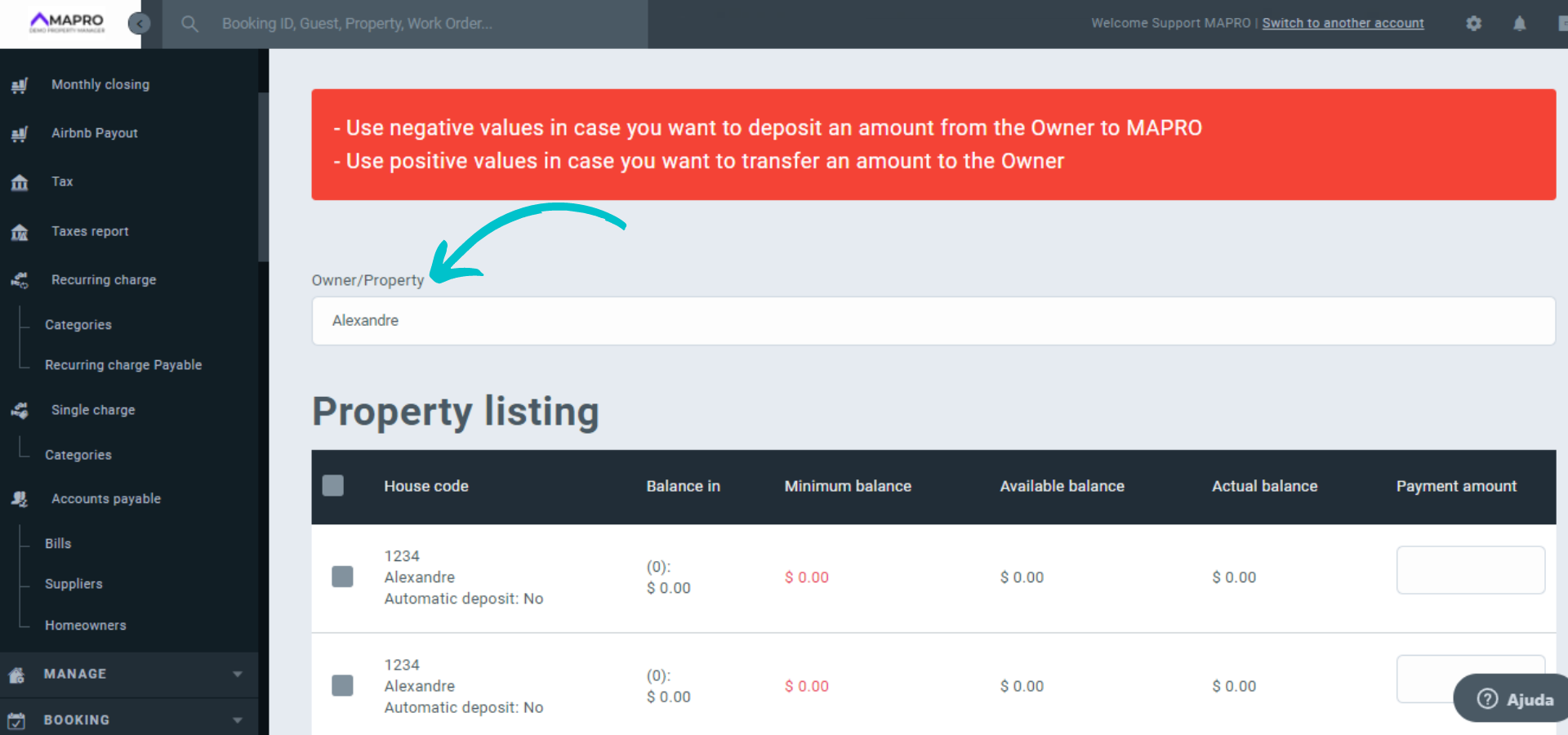Open the notifications bell
Screen dimensions: 1568x735
click(1519, 24)
